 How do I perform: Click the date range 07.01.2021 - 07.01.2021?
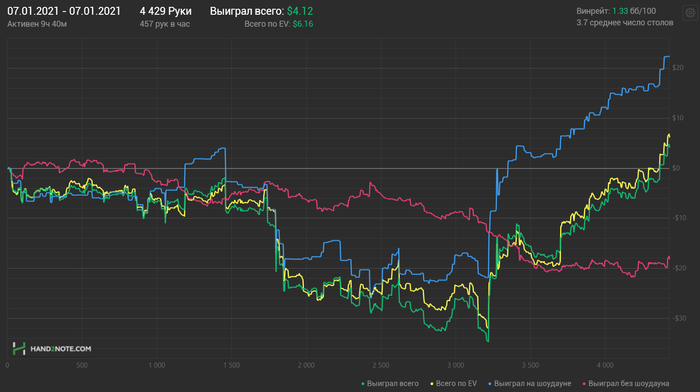[x=64, y=11]
